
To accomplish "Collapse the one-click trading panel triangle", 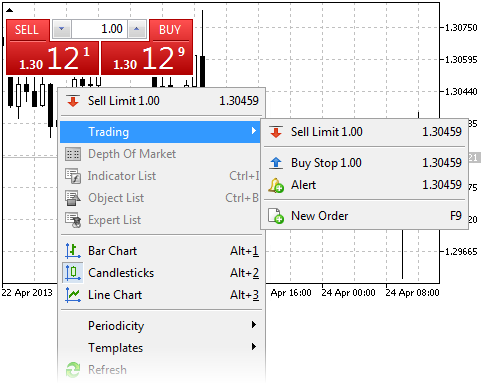I will point(9,10).
